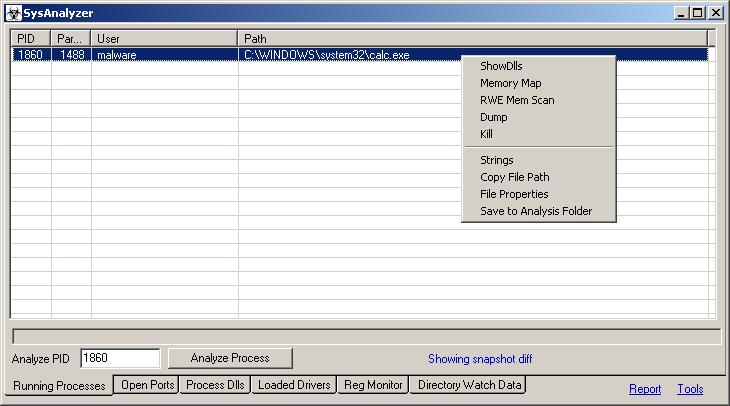Click the SysAnalyzer title bar icon
Viewport: 730px width, 406px height.
point(14,13)
